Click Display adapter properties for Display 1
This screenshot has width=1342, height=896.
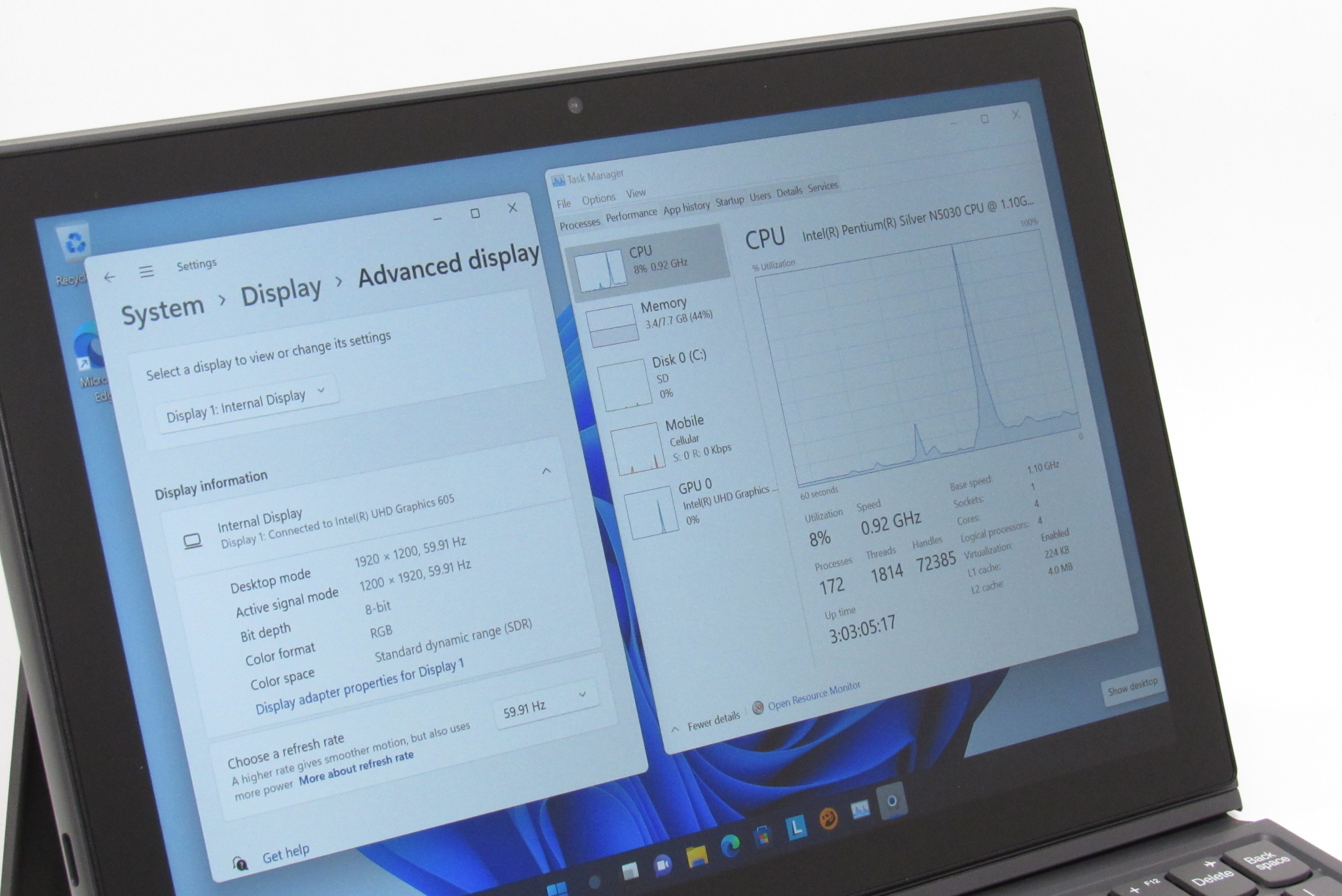[359, 686]
